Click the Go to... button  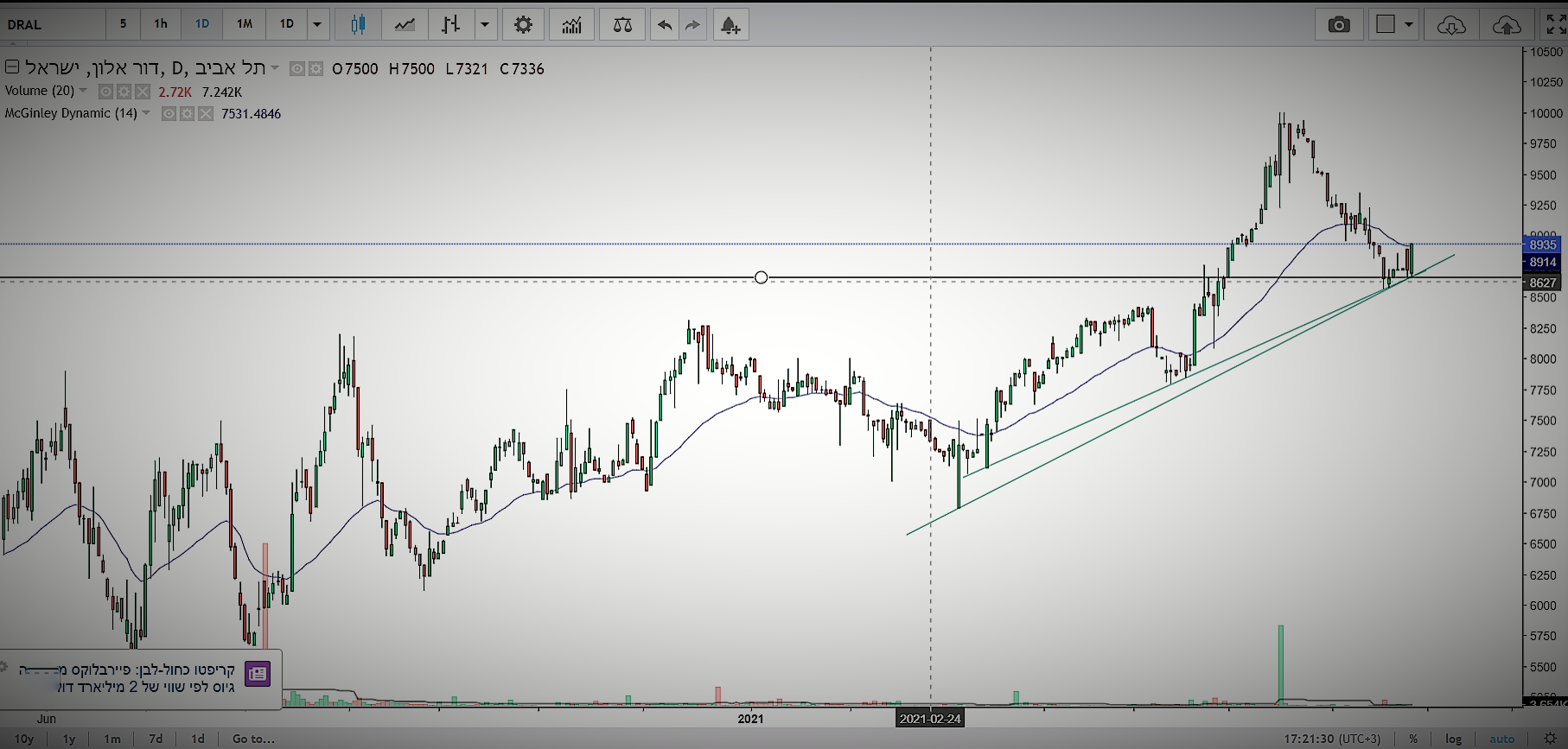(253, 739)
